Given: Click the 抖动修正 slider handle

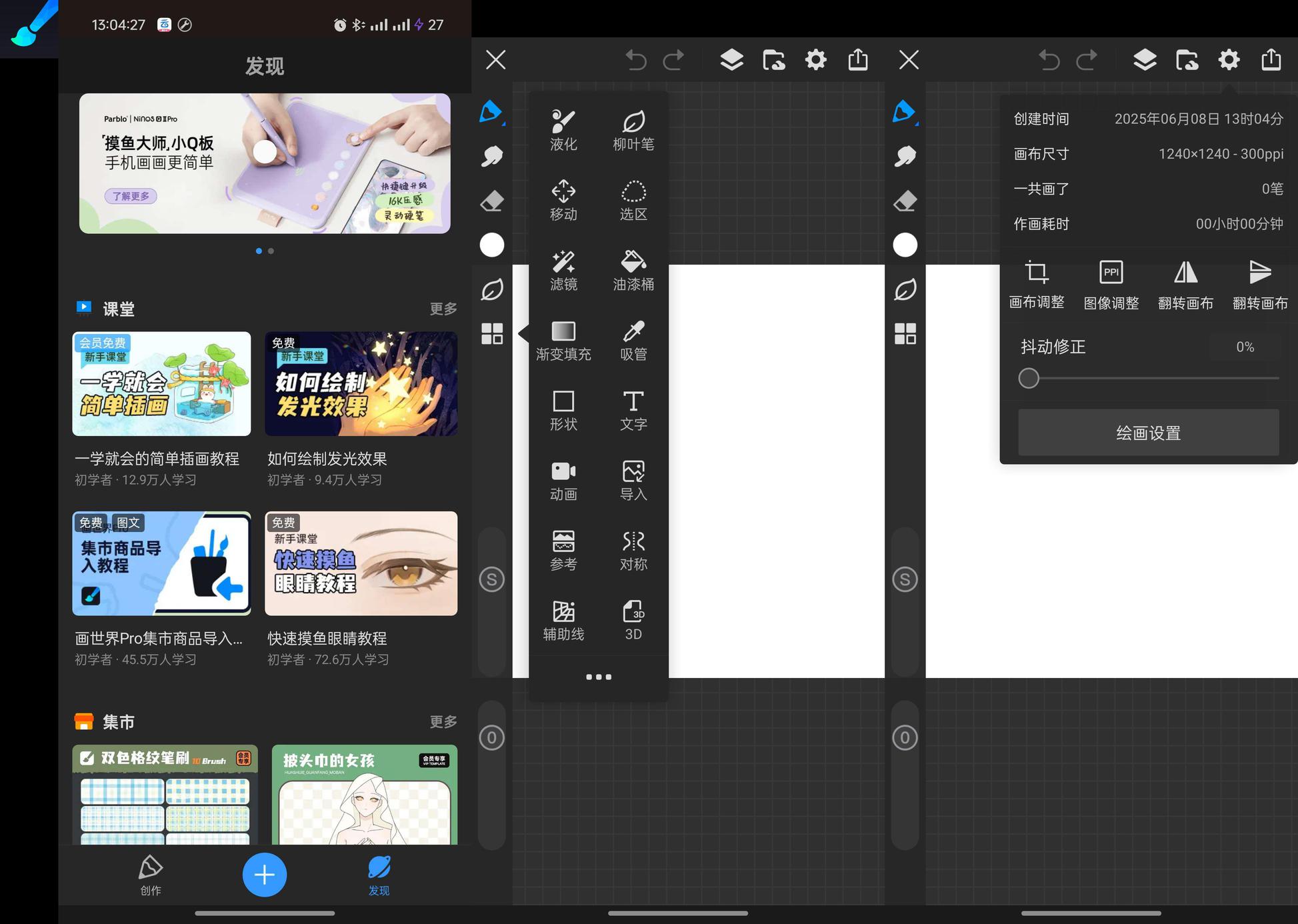Looking at the screenshot, I should [x=1029, y=378].
